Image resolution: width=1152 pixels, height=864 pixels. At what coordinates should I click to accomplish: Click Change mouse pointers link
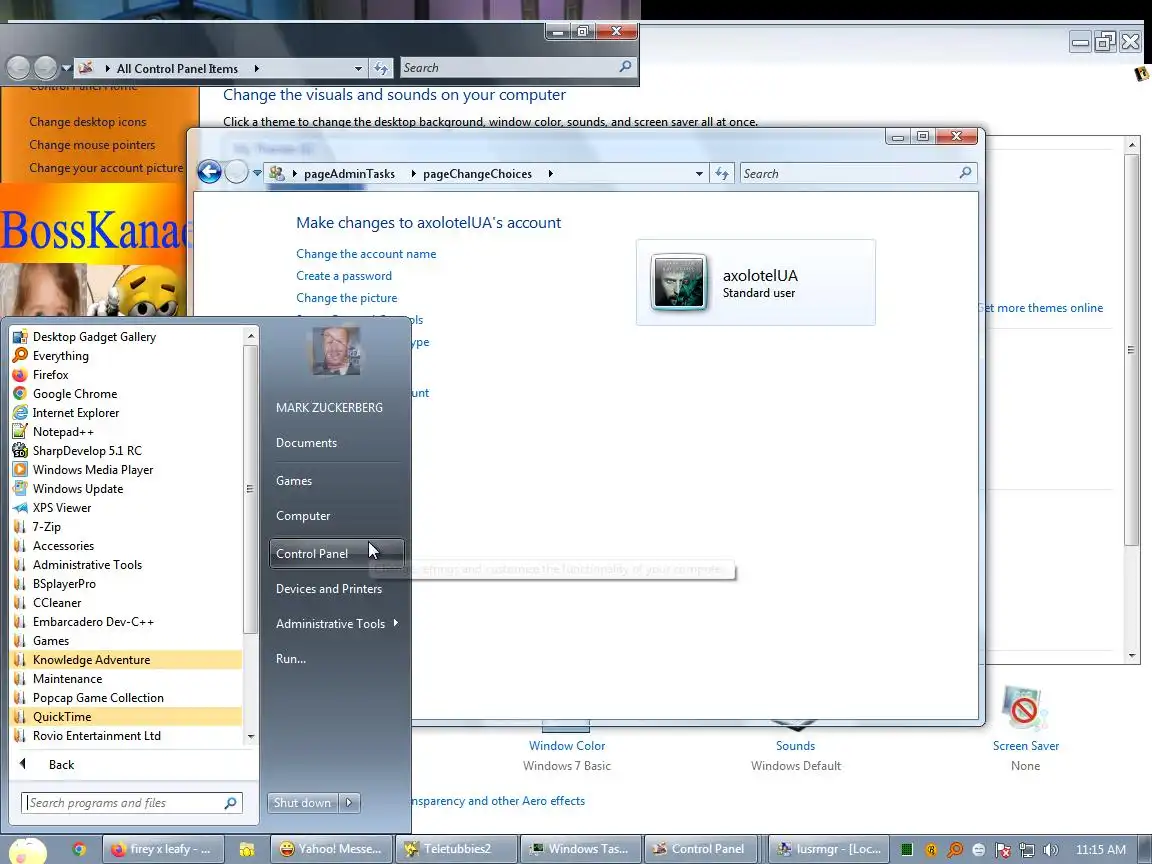[92, 145]
